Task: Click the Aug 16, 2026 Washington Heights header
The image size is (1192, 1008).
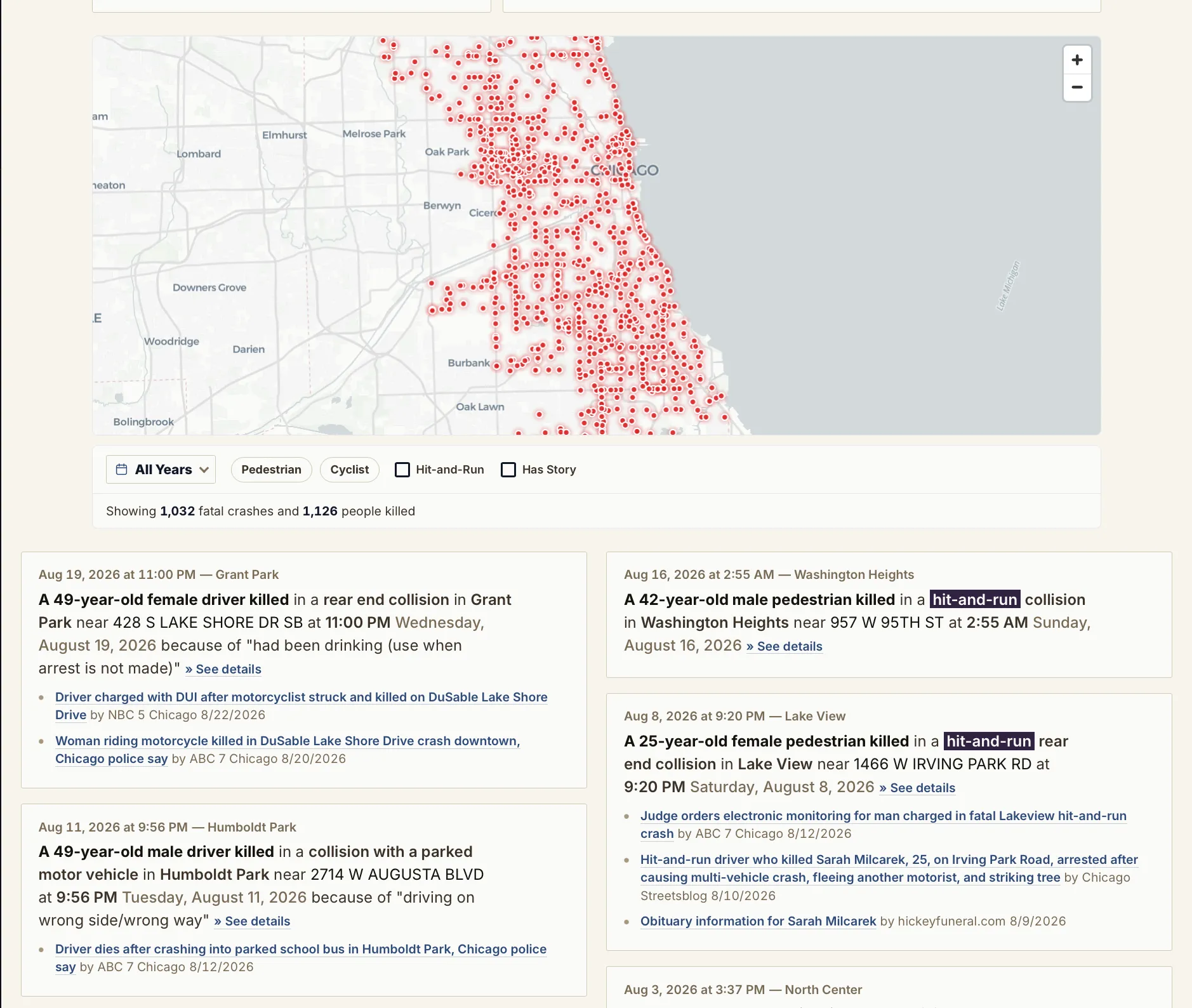Action: click(x=769, y=574)
